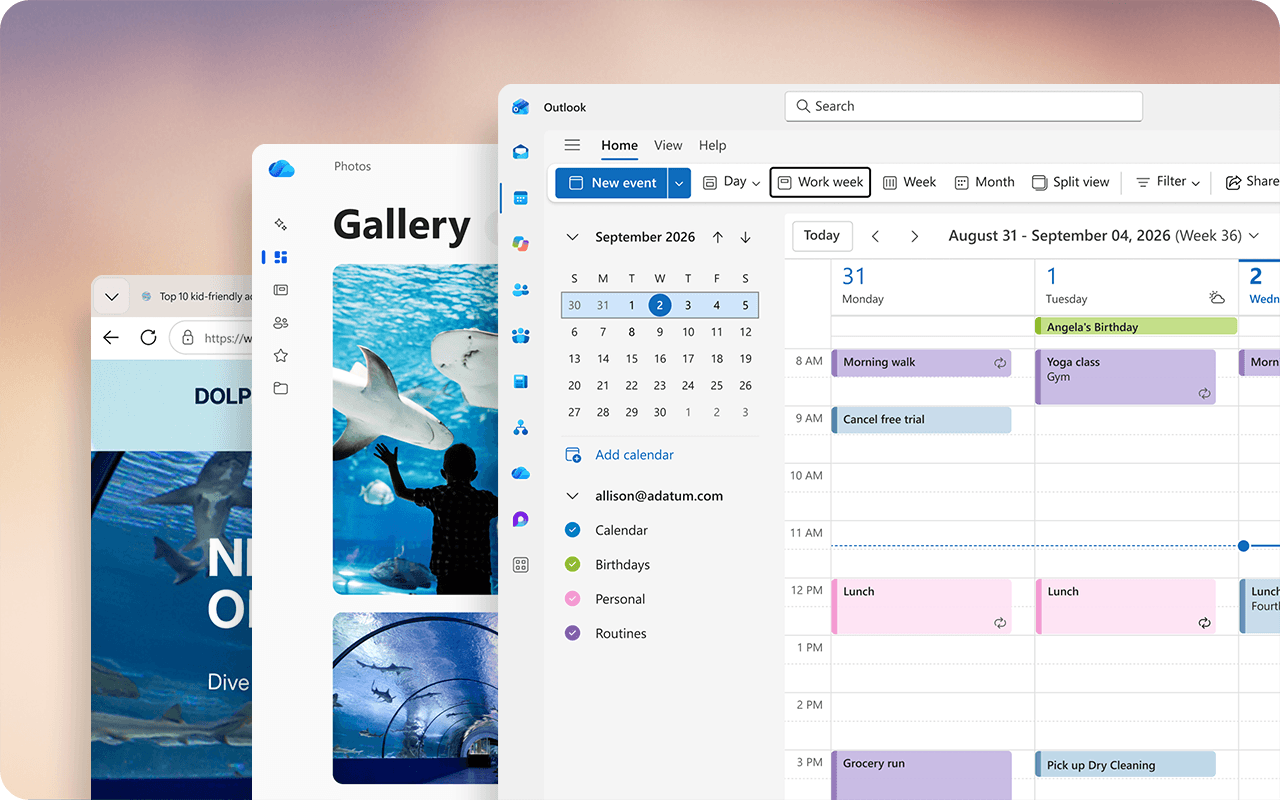
Task: Toggle the Outlook hamburger navigation menu
Action: point(572,145)
